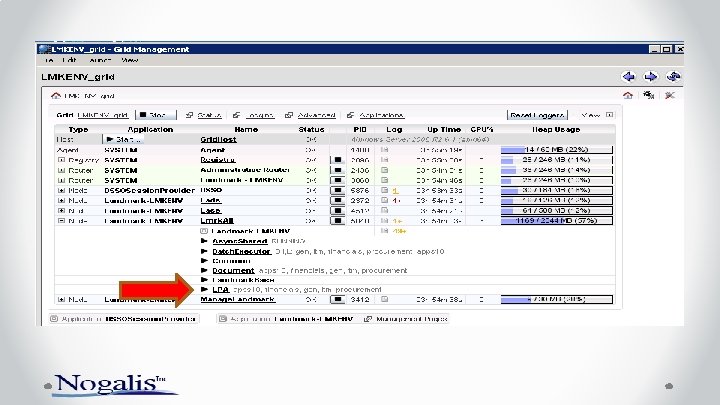
Task: Open the Edit menu in the menu bar
Action: coord(69,60)
